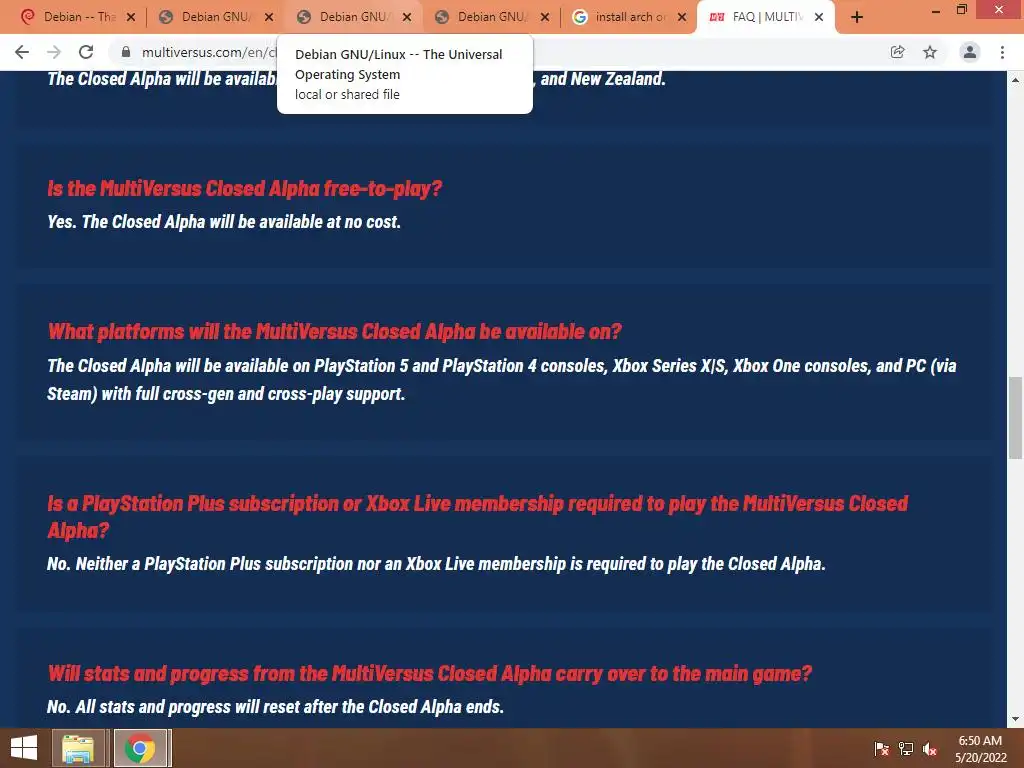Viewport: 1024px width, 768px height.
Task: Click the Chrome taskbar icon
Action: (x=139, y=748)
